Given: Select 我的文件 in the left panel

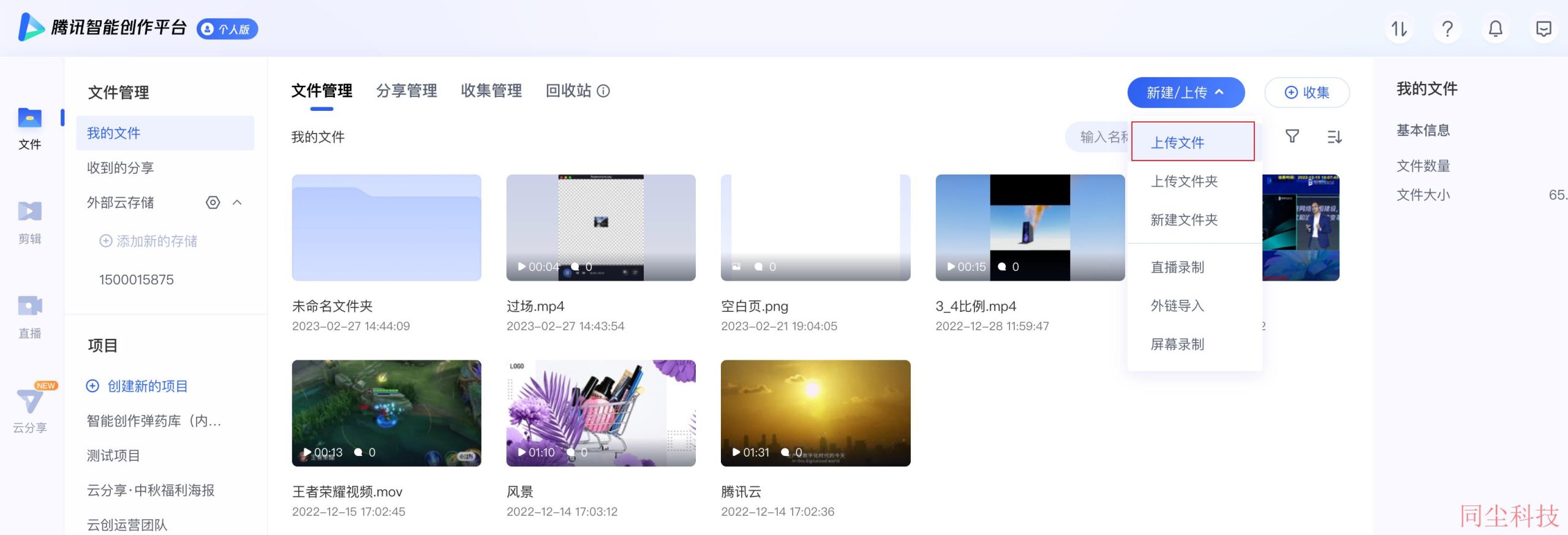Looking at the screenshot, I should 165,133.
